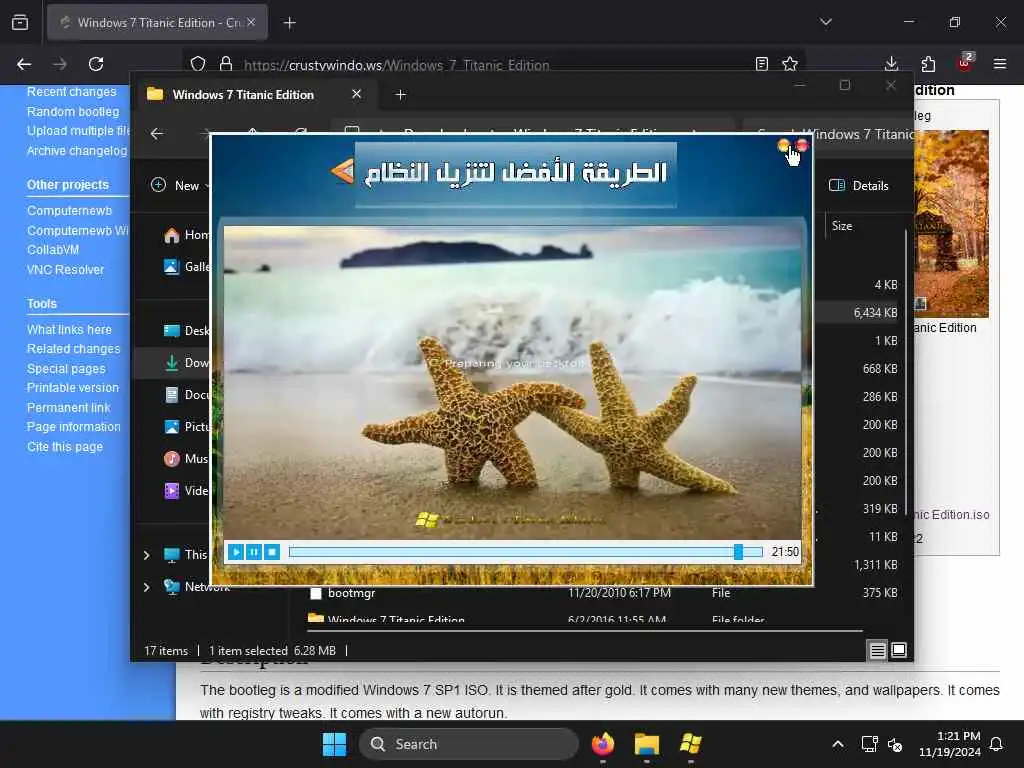Open the Printable version link
The image size is (1024, 768).
point(72,388)
